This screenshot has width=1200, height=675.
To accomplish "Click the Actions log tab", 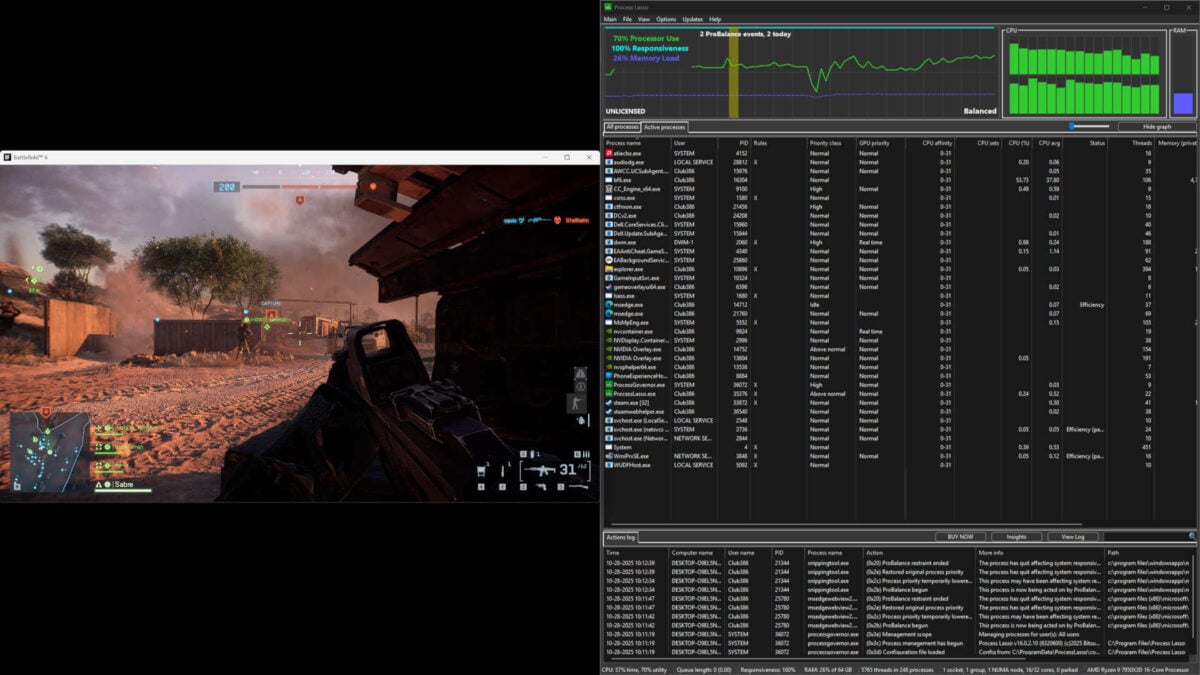I will coord(620,538).
